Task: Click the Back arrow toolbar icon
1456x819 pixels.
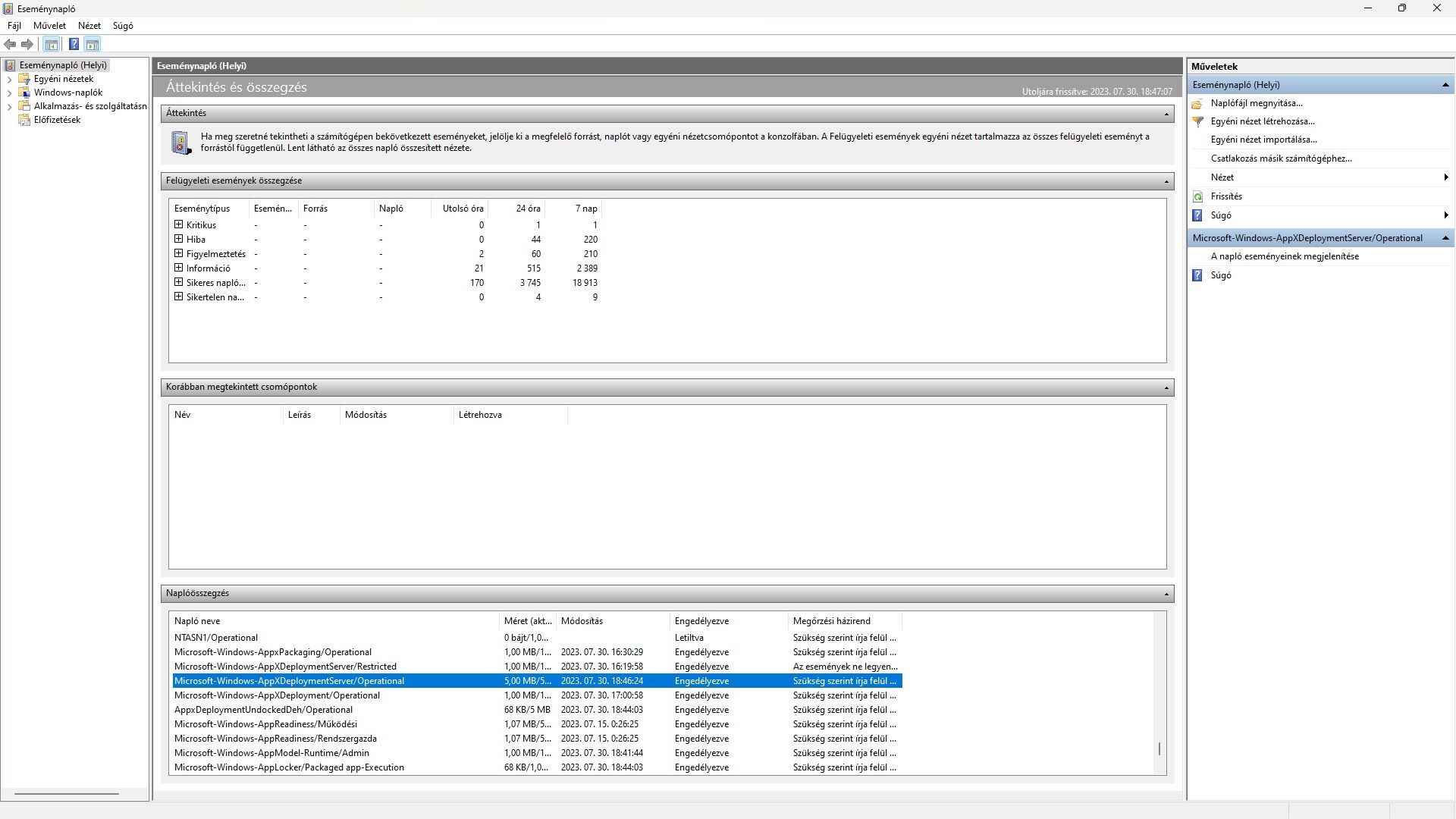Action: pyautogui.click(x=10, y=44)
